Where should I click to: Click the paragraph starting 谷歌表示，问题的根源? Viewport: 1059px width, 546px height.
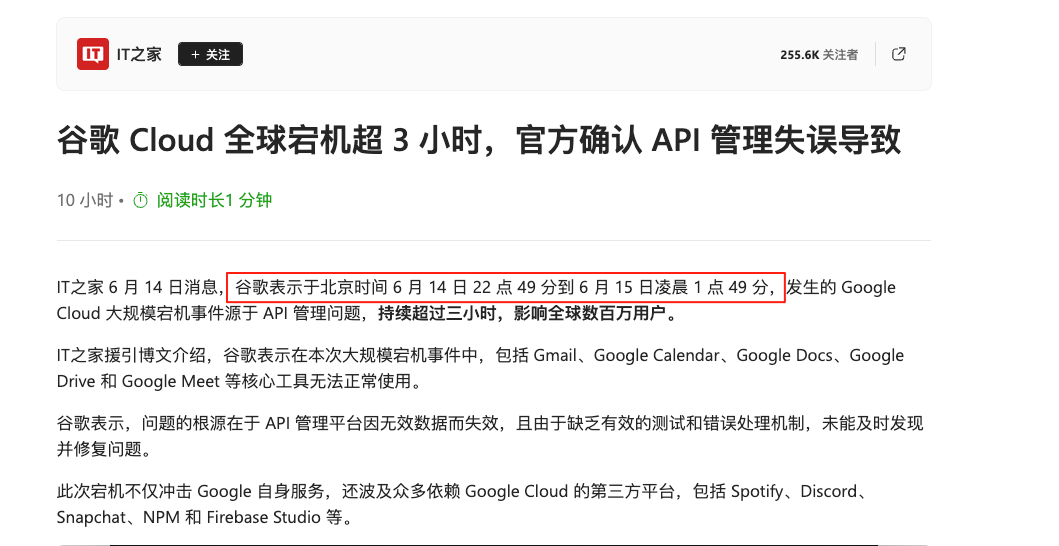490,436
